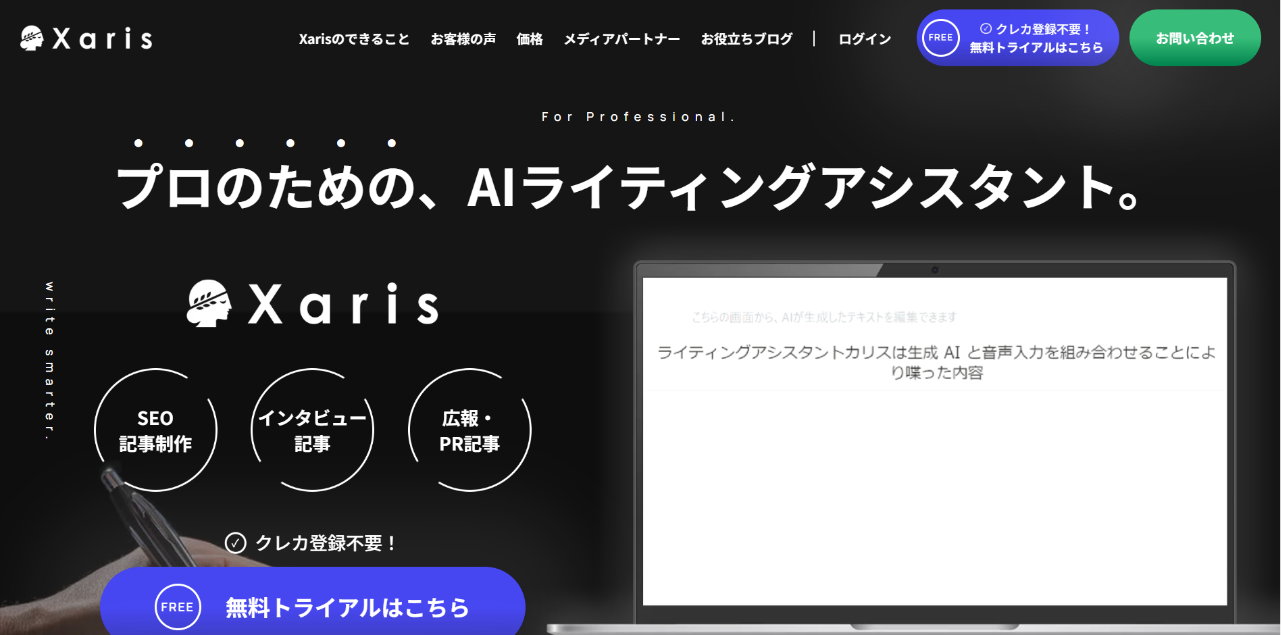
Task: Select the SEO記事制作 circle
Action: [x=155, y=430]
